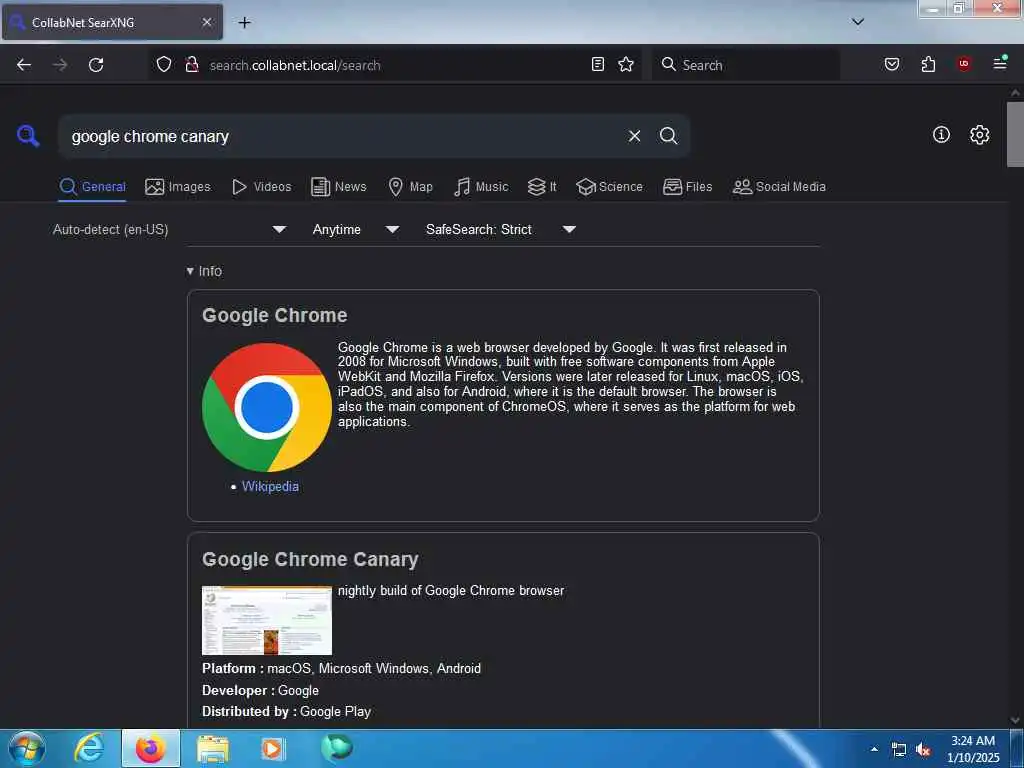This screenshot has width=1024, height=768.
Task: Collapse the Info section
Action: pos(204,271)
